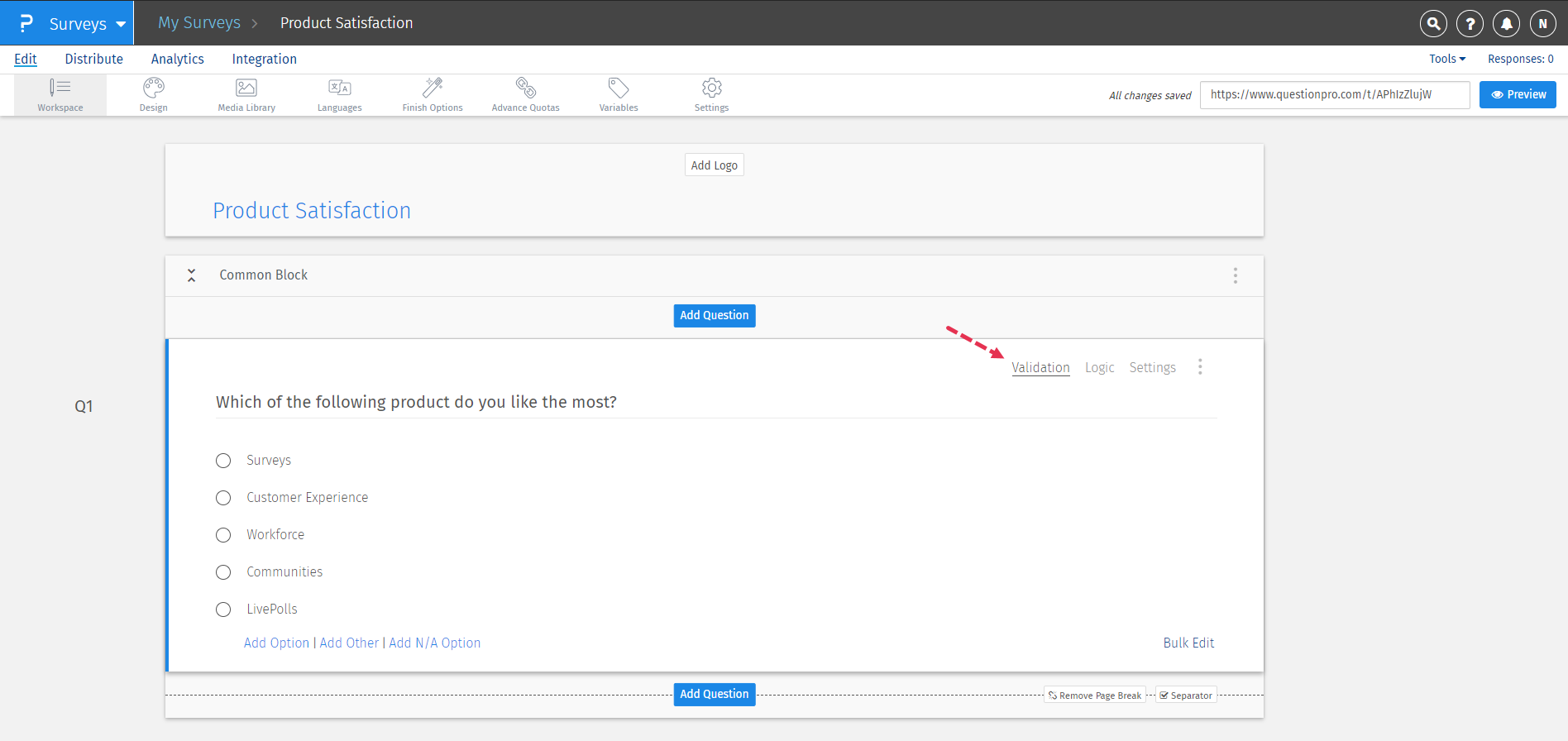
Task: Click the Responses: 0 counter
Action: coord(1521,59)
